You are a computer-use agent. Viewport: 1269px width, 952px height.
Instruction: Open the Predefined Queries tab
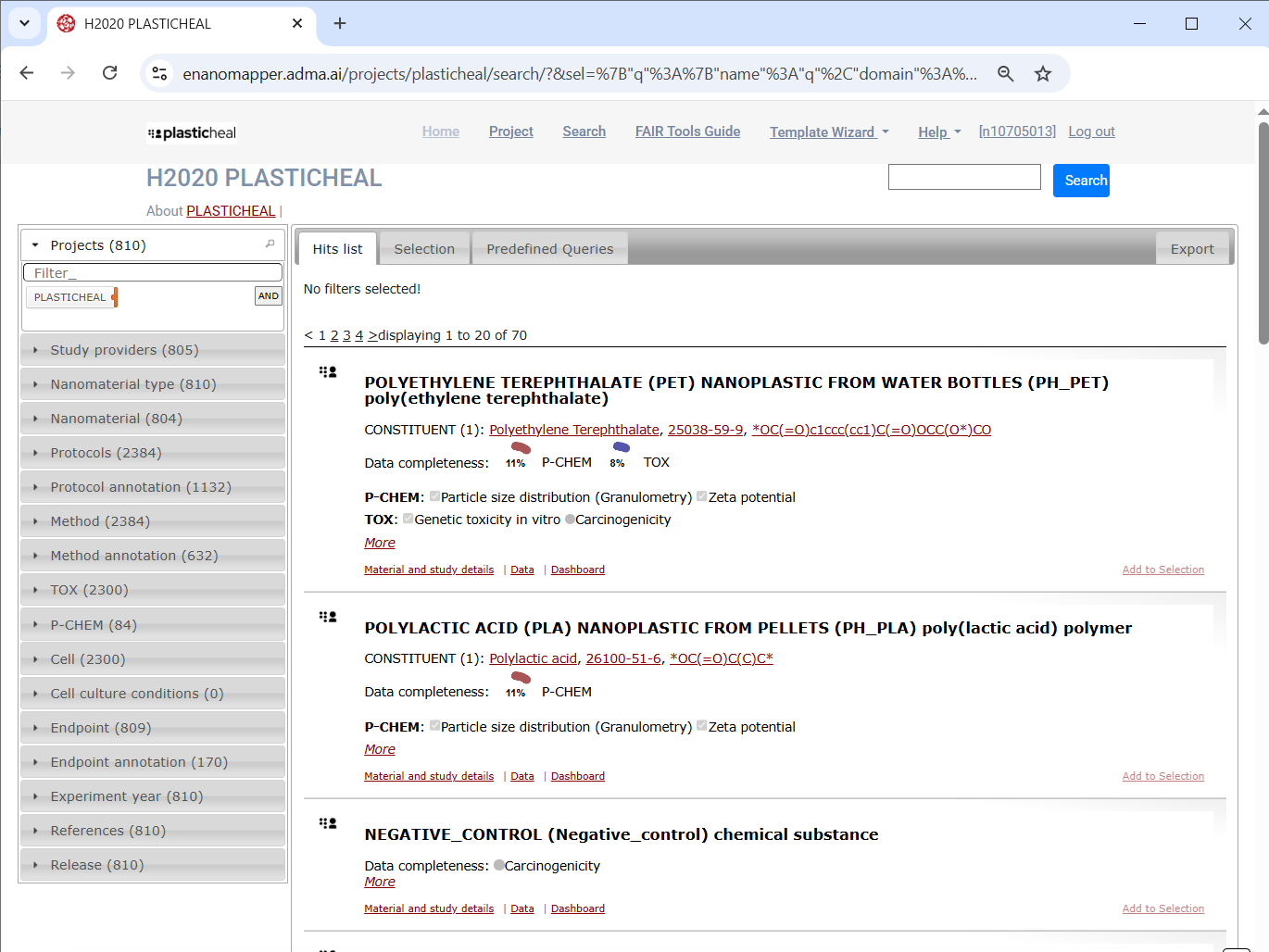(x=549, y=249)
